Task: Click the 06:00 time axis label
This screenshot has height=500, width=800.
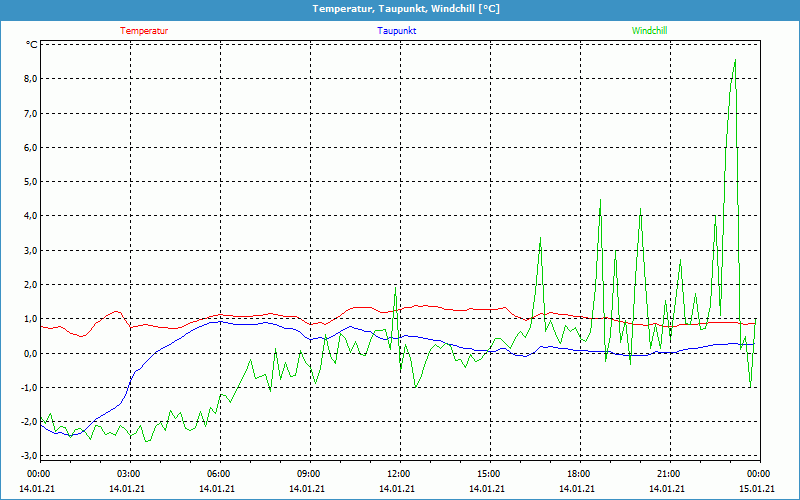Action: point(218,474)
